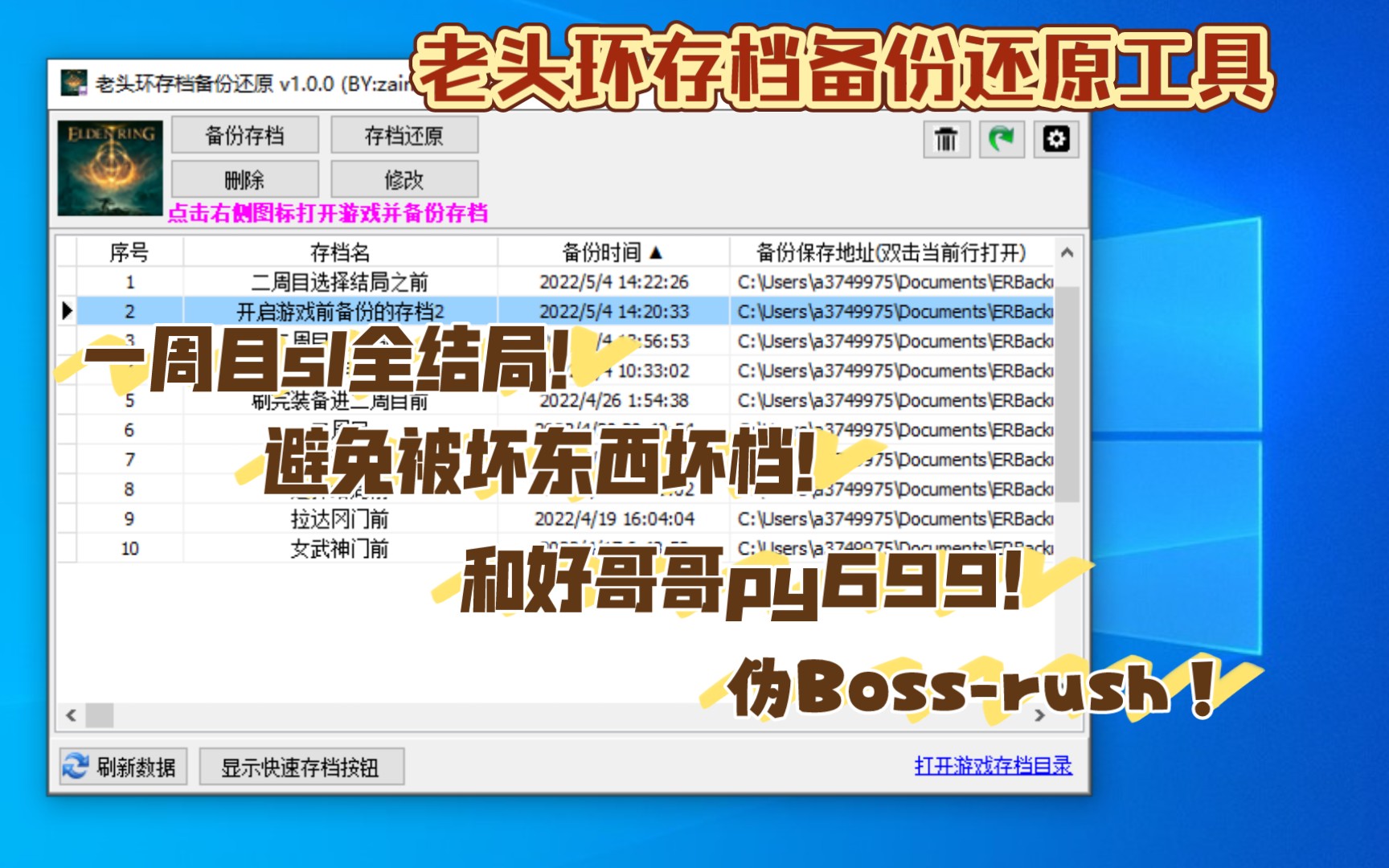Click the row indicator arrow beside row 2
The image size is (1389, 868).
coord(67,312)
